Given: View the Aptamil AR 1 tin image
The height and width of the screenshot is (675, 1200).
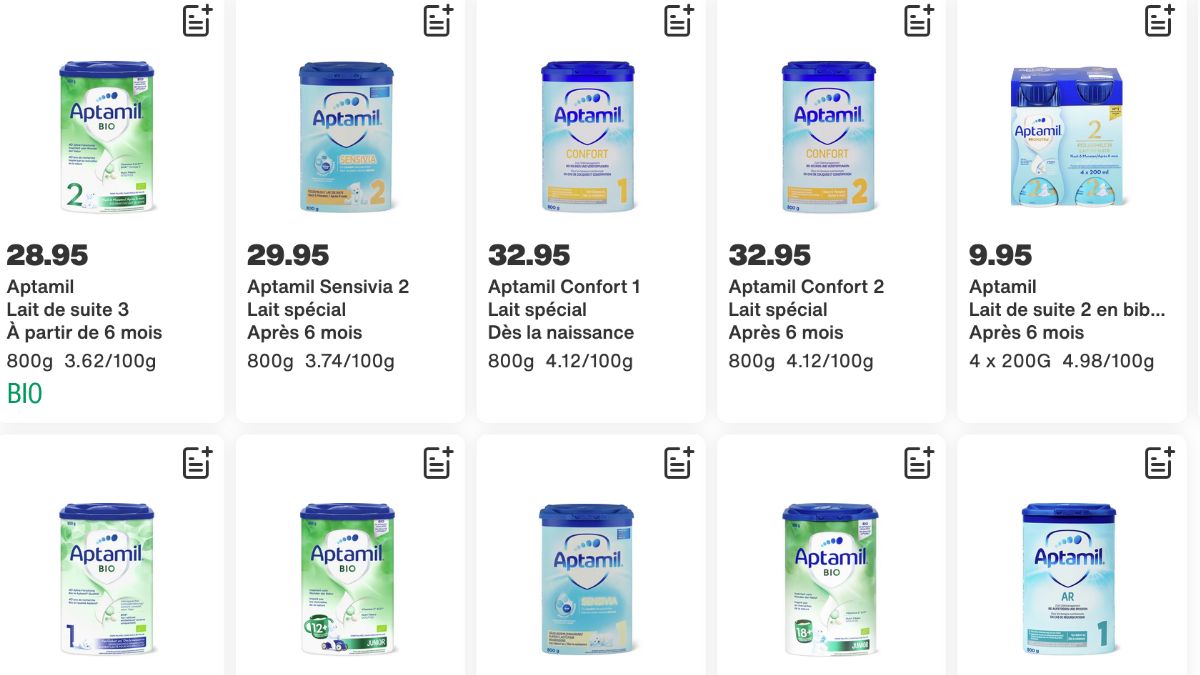Looking at the screenshot, I should pyautogui.click(x=1068, y=578).
